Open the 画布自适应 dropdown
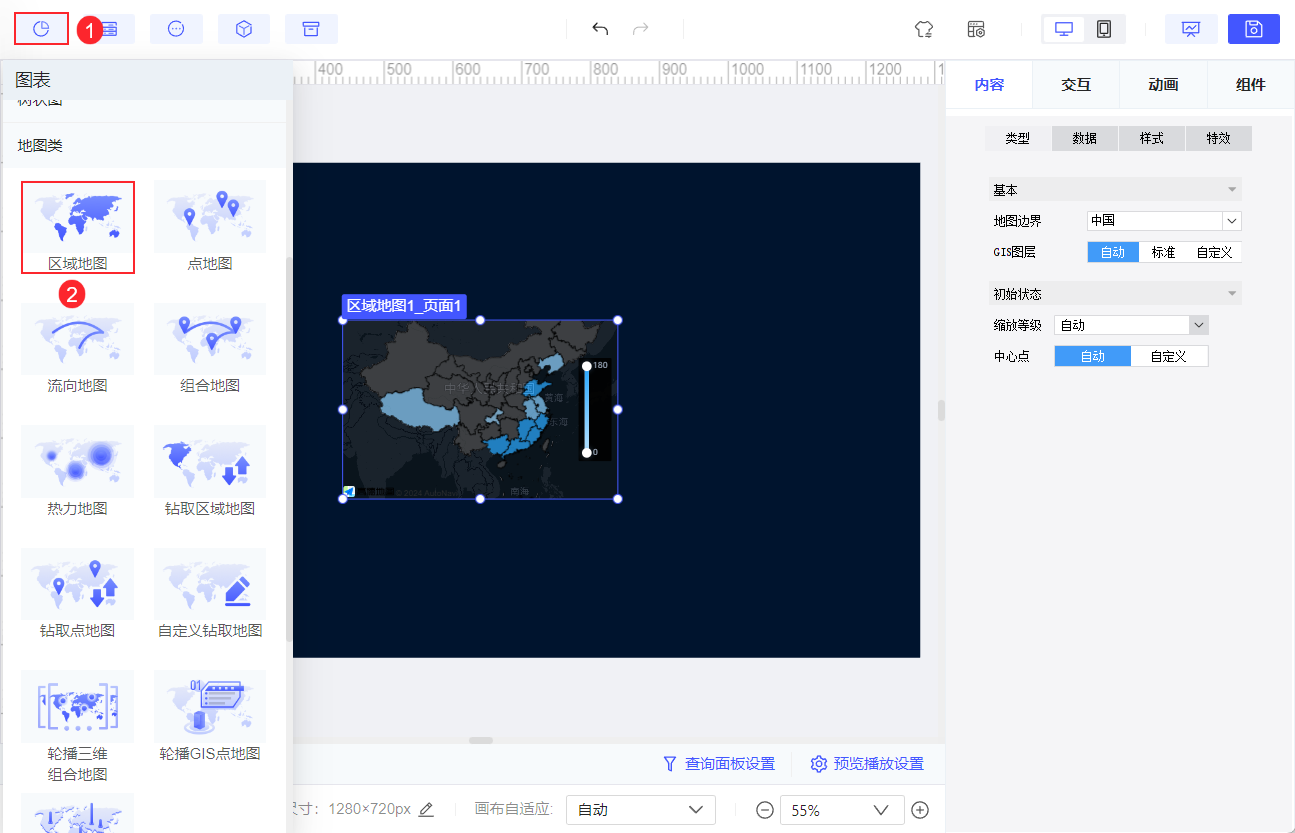 click(641, 810)
